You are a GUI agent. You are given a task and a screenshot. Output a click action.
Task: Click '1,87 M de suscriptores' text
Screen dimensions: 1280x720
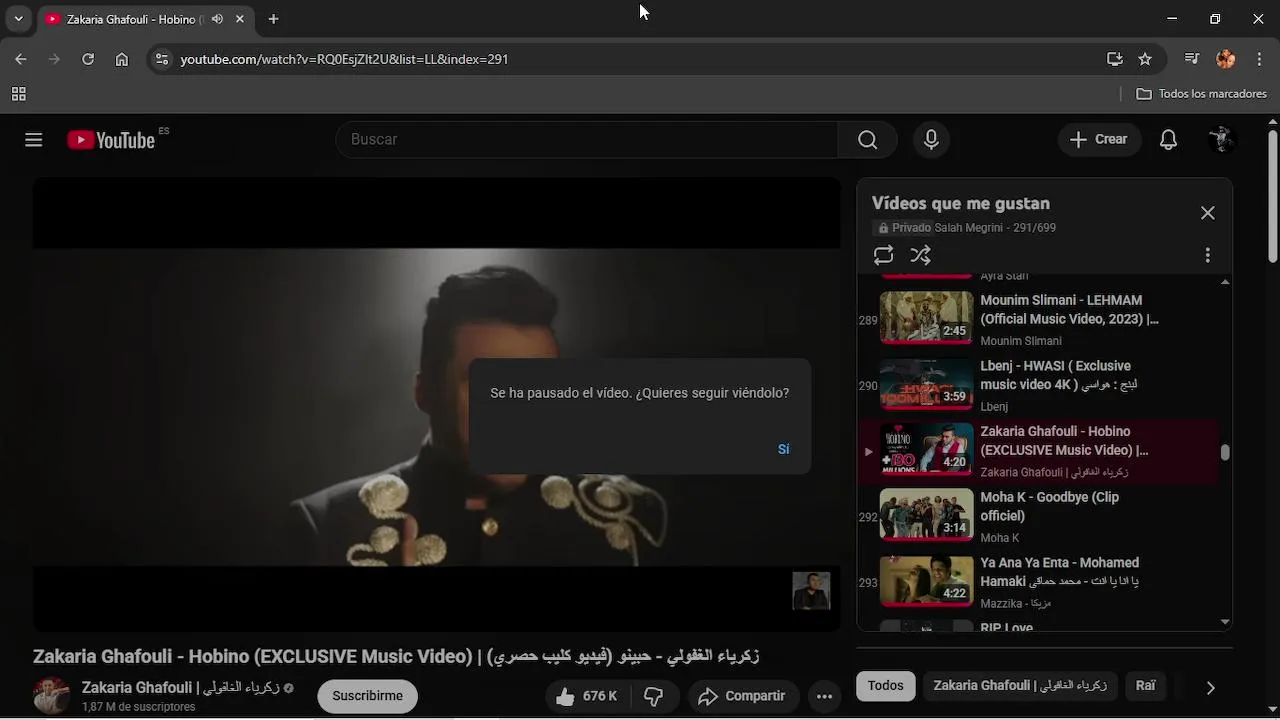click(138, 707)
